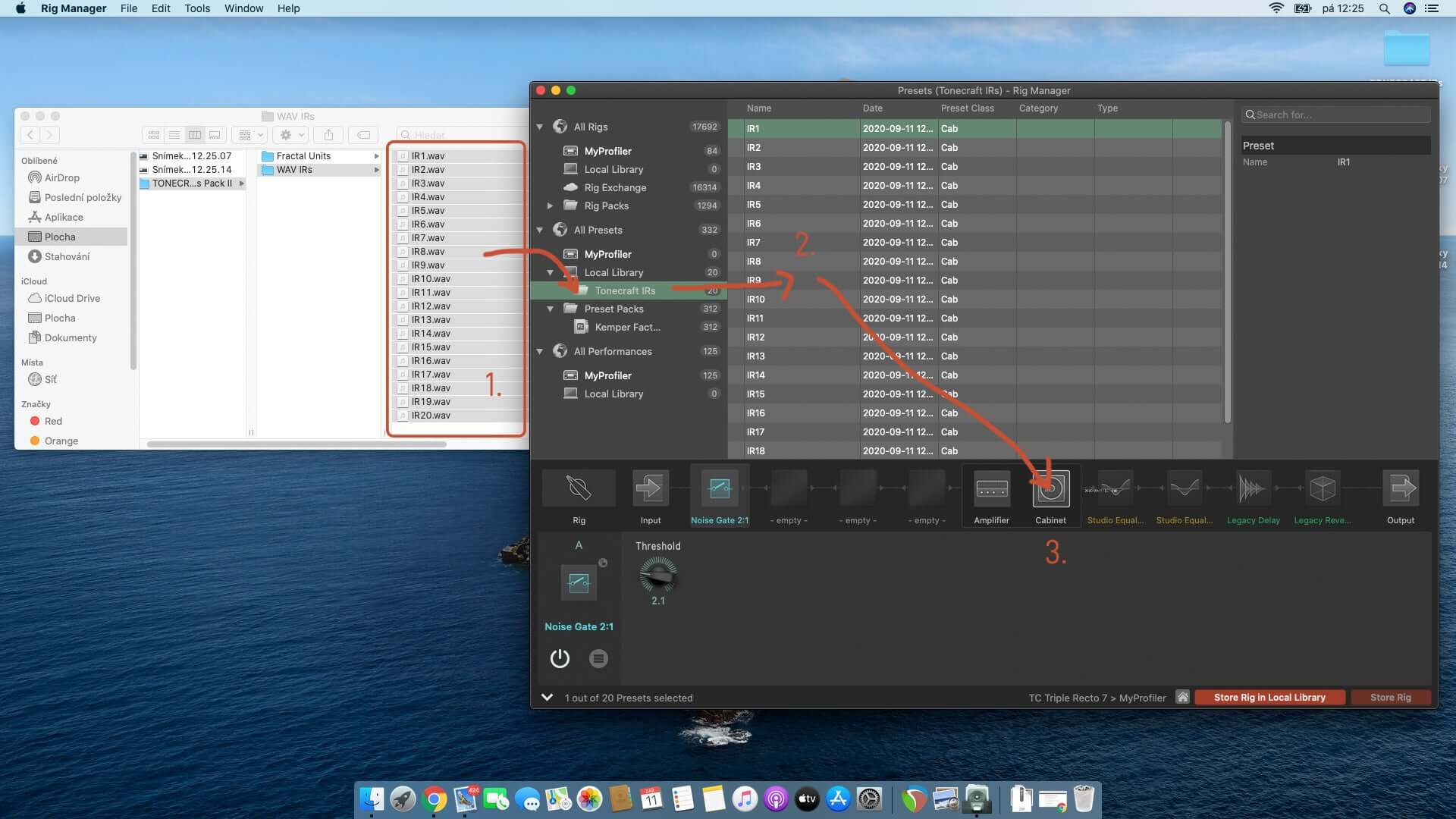Select the Legacy Reverb module
The height and width of the screenshot is (819, 1456).
(x=1322, y=488)
